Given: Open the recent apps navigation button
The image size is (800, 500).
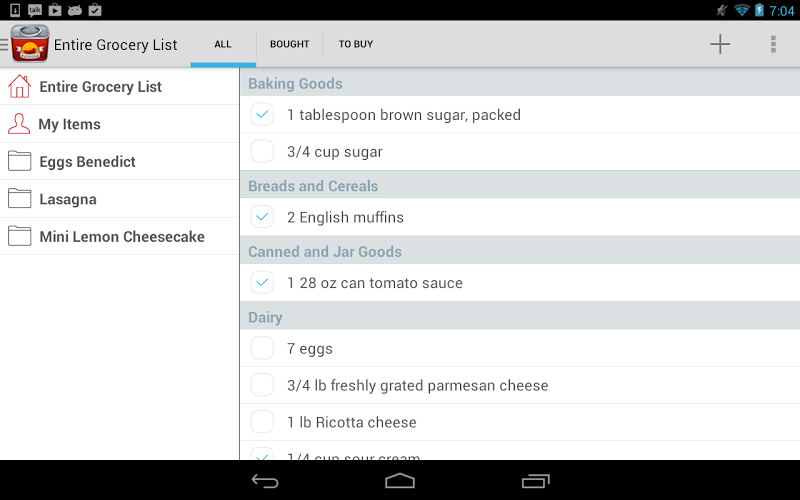Looking at the screenshot, I should (536, 481).
